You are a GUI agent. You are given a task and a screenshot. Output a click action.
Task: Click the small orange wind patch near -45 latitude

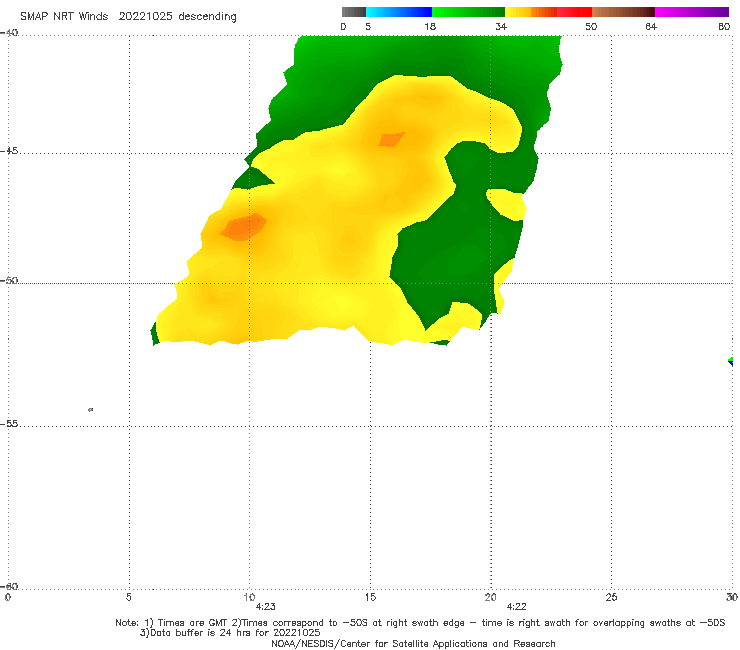(x=392, y=140)
